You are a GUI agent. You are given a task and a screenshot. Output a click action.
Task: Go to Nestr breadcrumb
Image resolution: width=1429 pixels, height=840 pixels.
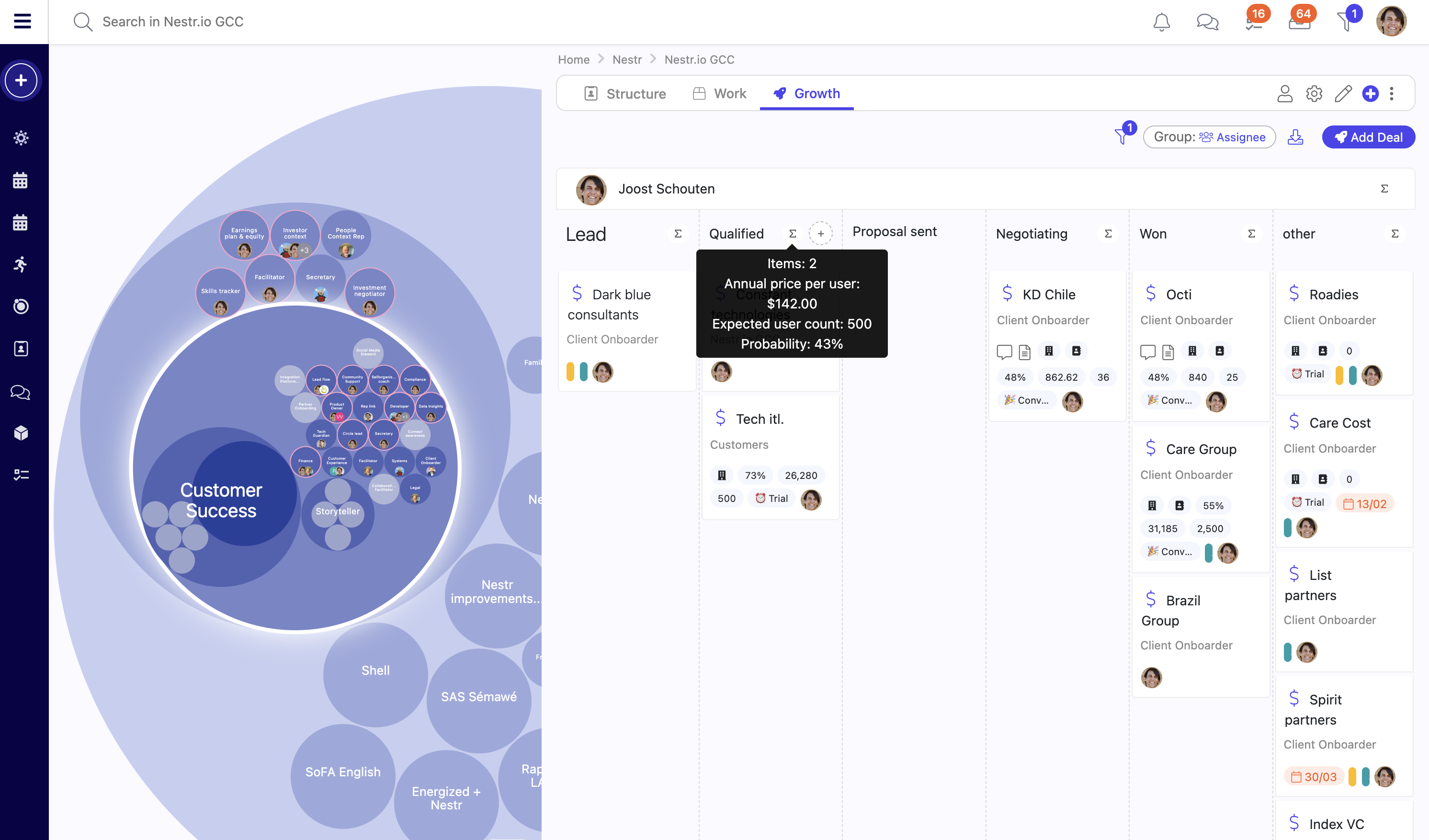(x=626, y=59)
